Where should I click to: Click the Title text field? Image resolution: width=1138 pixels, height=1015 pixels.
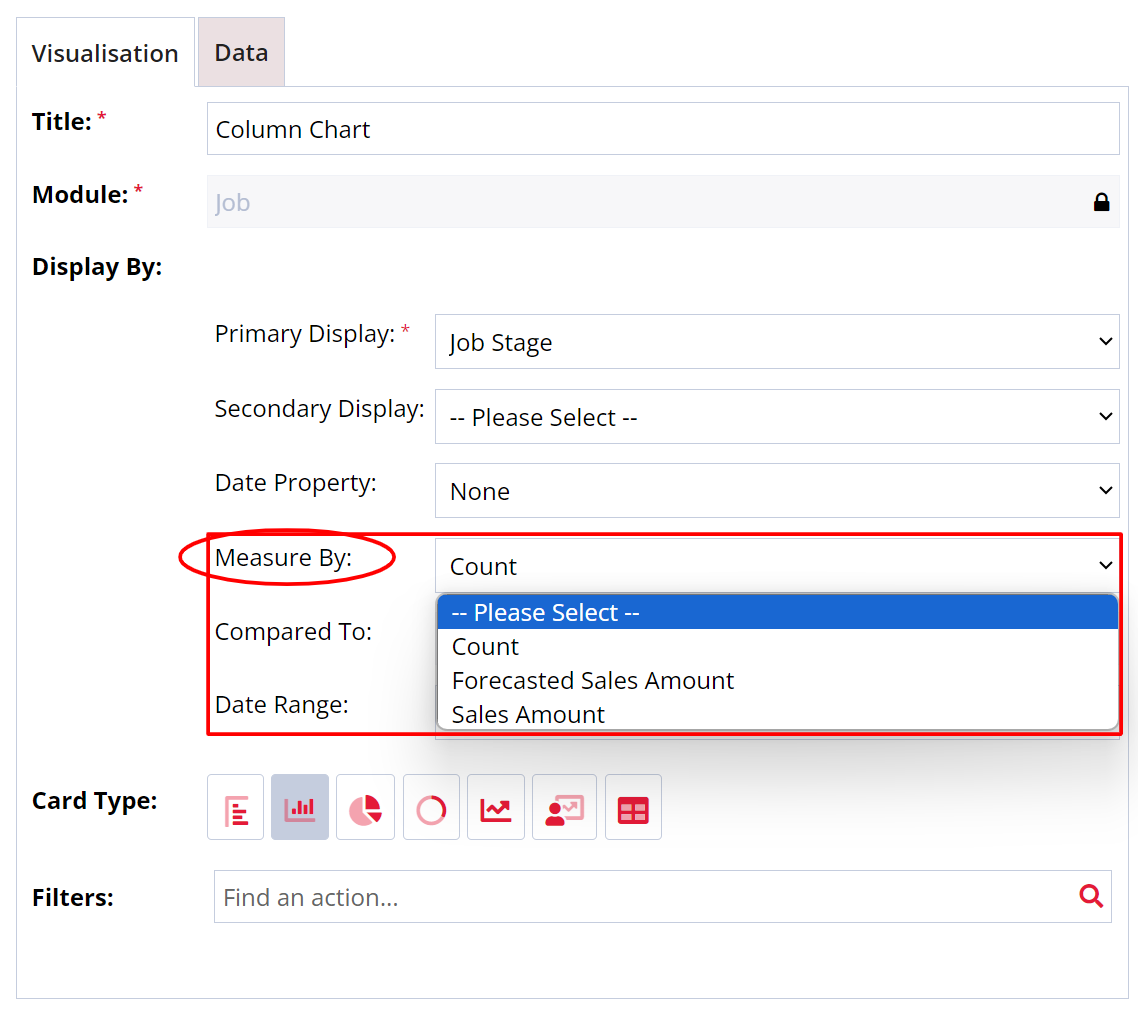coord(662,129)
